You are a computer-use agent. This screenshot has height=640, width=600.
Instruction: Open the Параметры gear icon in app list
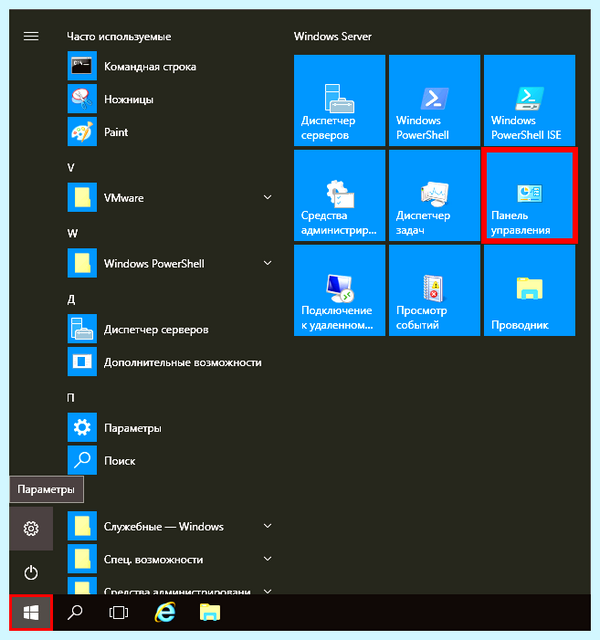click(x=82, y=427)
